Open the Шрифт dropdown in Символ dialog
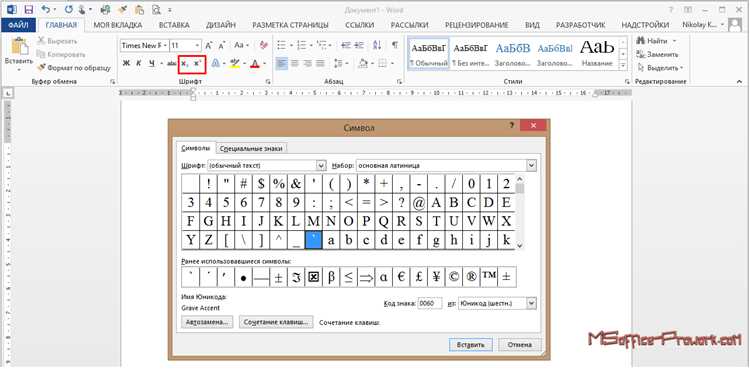Screen dimensions: 750x369 click(x=321, y=166)
